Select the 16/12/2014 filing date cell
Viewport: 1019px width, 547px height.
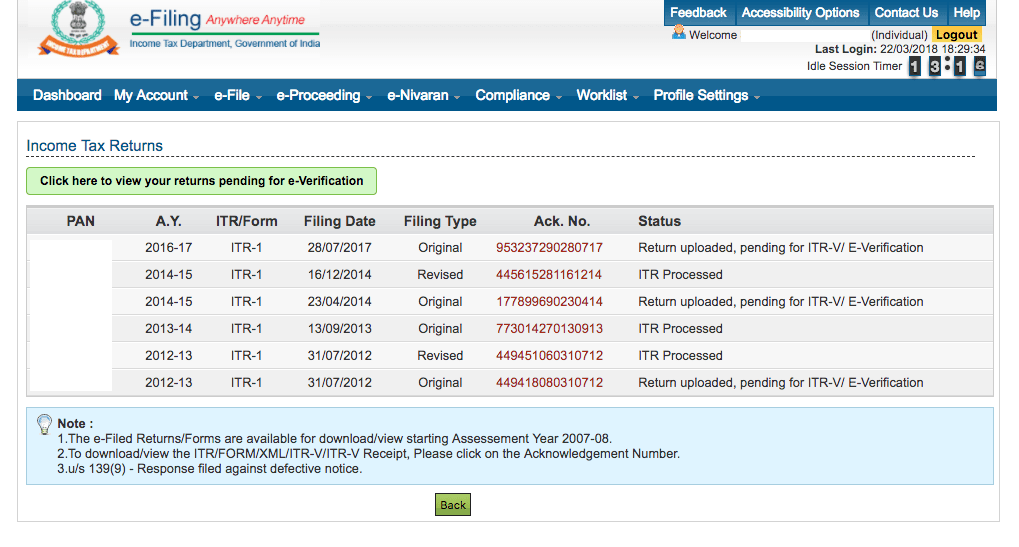339,275
